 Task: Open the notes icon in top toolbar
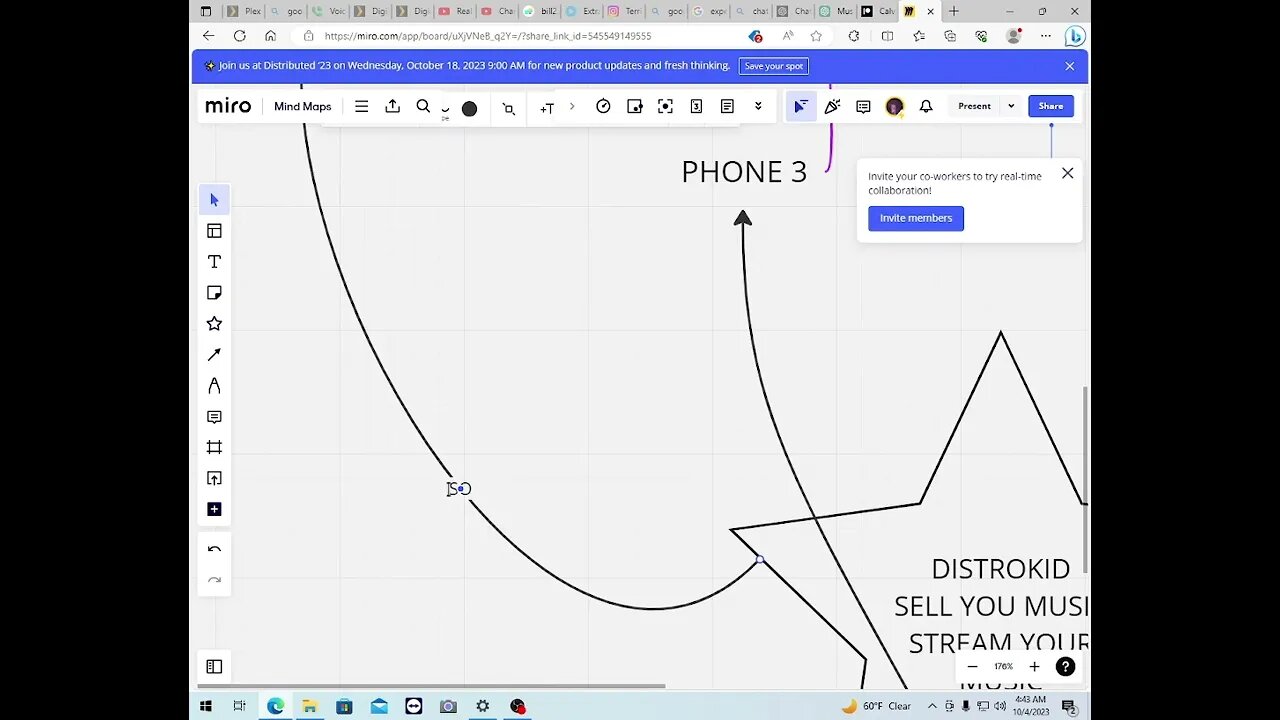(727, 107)
